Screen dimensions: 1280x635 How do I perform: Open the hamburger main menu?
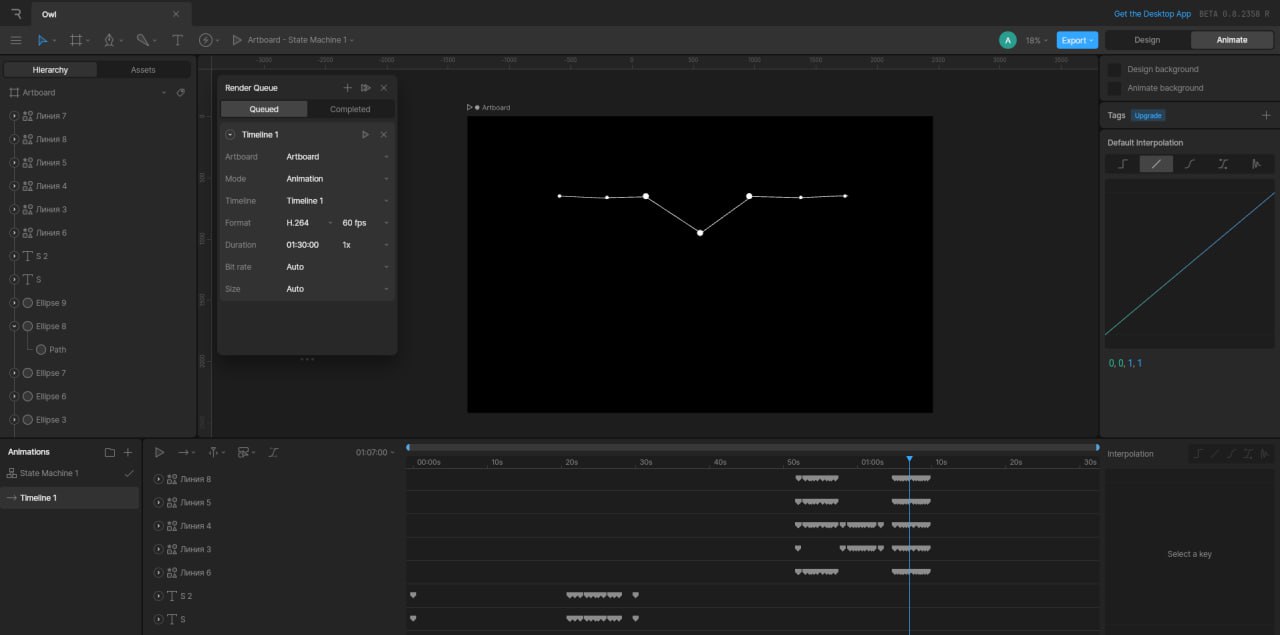click(x=15, y=40)
